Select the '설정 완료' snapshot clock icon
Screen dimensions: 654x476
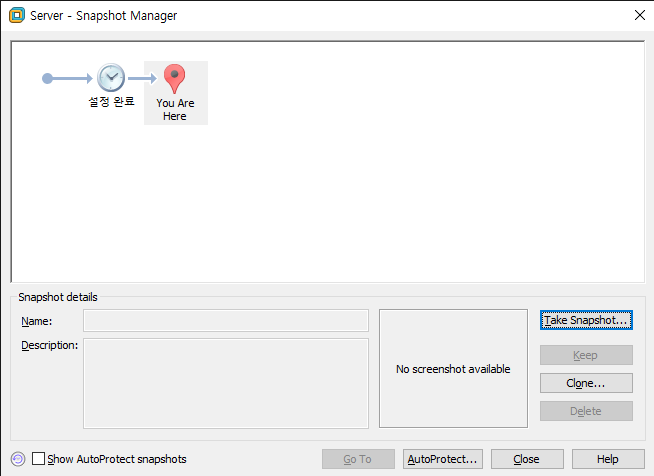click(x=111, y=78)
